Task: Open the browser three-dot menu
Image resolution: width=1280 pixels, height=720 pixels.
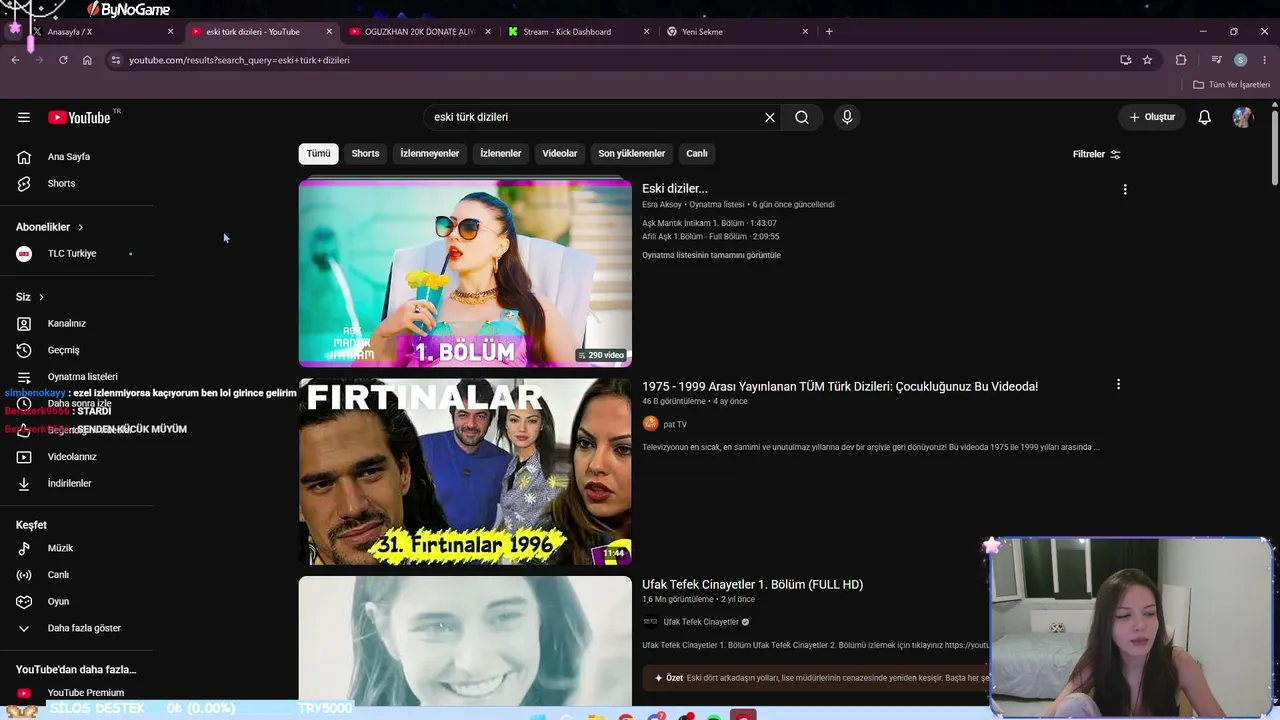Action: (1264, 60)
